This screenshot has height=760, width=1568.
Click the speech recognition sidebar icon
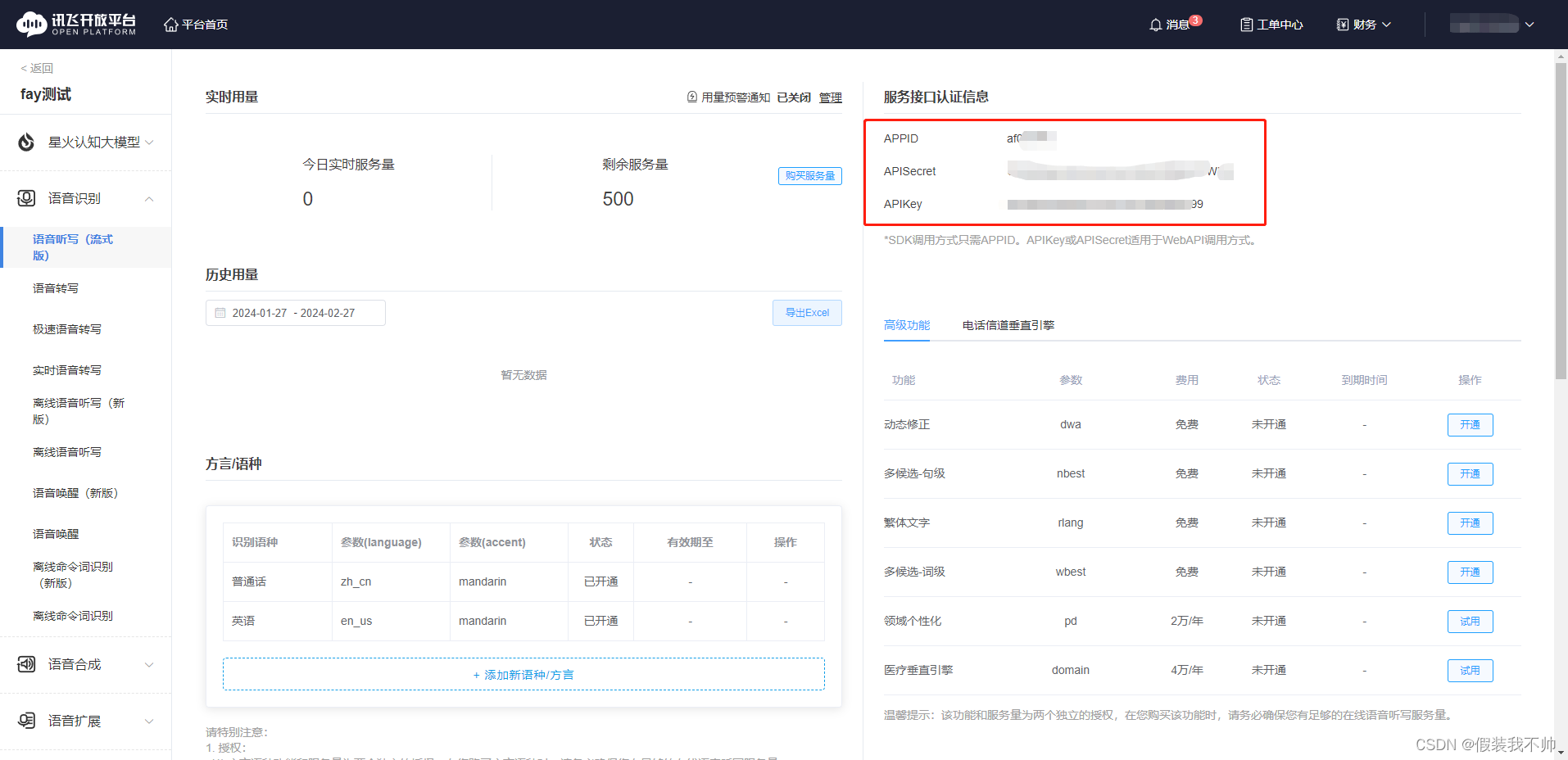[26, 198]
